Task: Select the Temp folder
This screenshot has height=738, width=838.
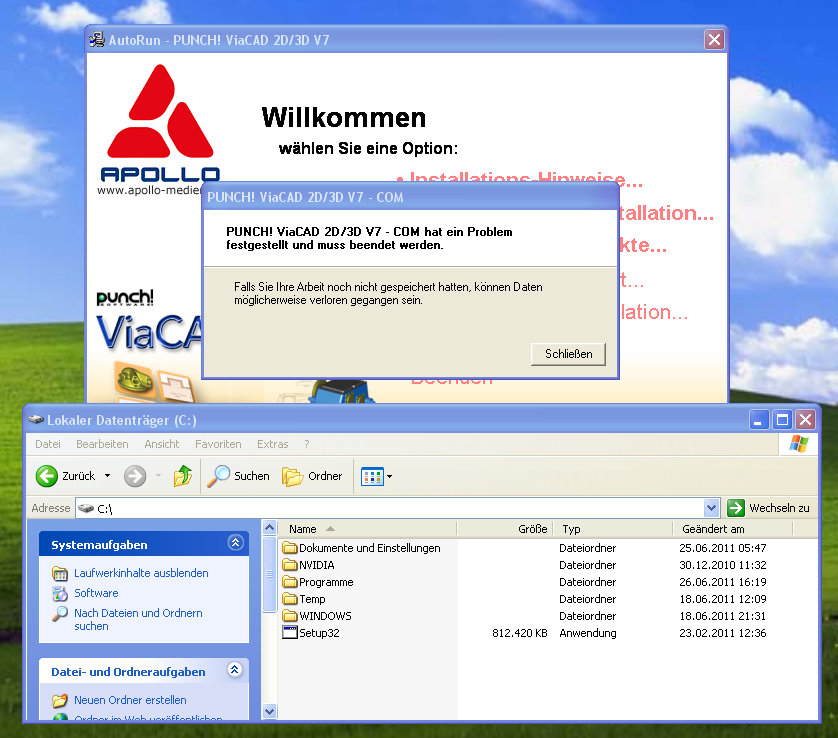Action: click(312, 599)
